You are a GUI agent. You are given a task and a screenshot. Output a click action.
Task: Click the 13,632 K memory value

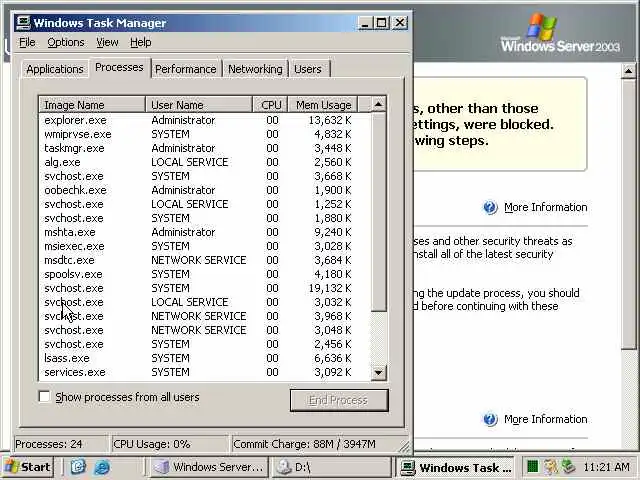click(x=330, y=120)
